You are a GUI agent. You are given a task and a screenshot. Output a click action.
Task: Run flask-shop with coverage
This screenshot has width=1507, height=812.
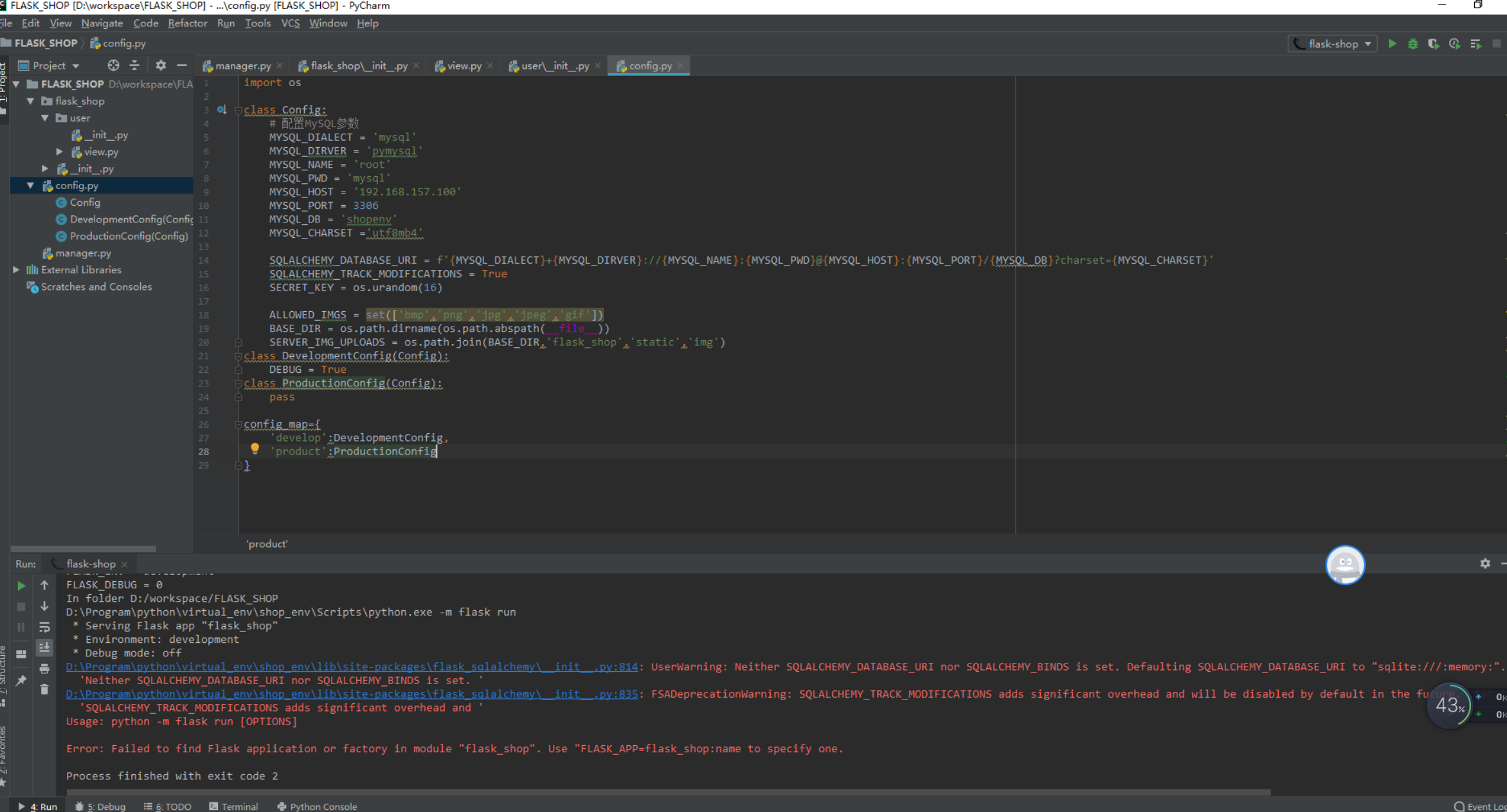click(x=1433, y=44)
